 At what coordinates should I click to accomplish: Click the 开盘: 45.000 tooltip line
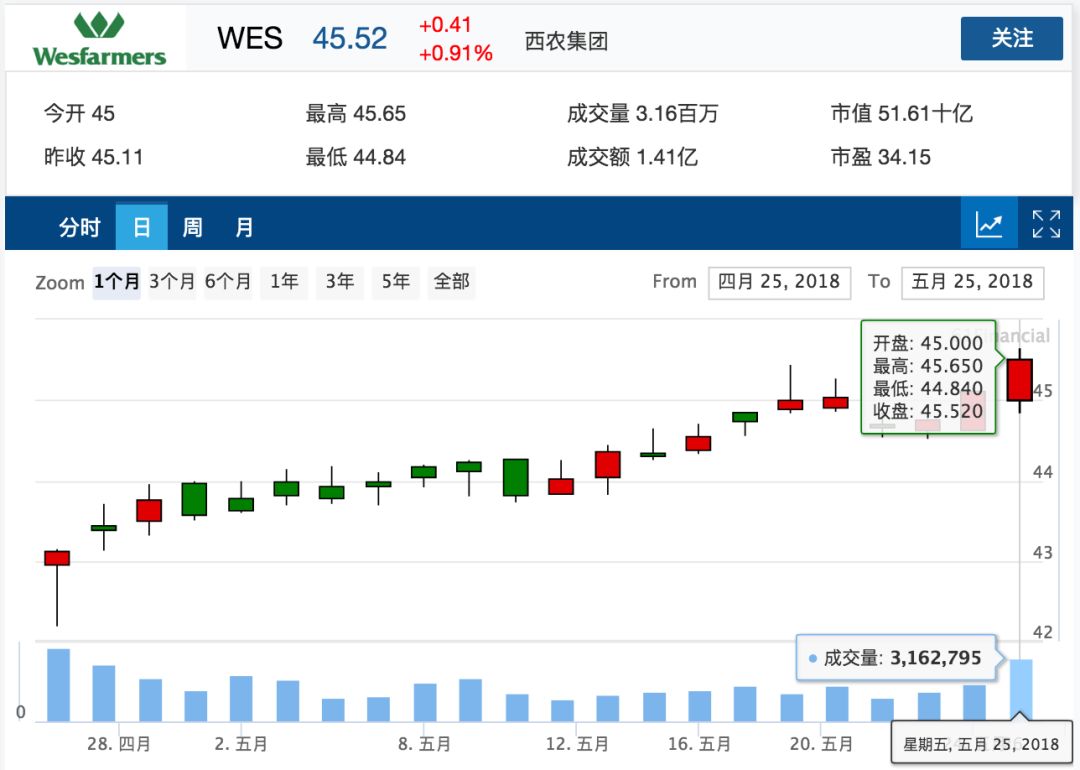pos(928,343)
